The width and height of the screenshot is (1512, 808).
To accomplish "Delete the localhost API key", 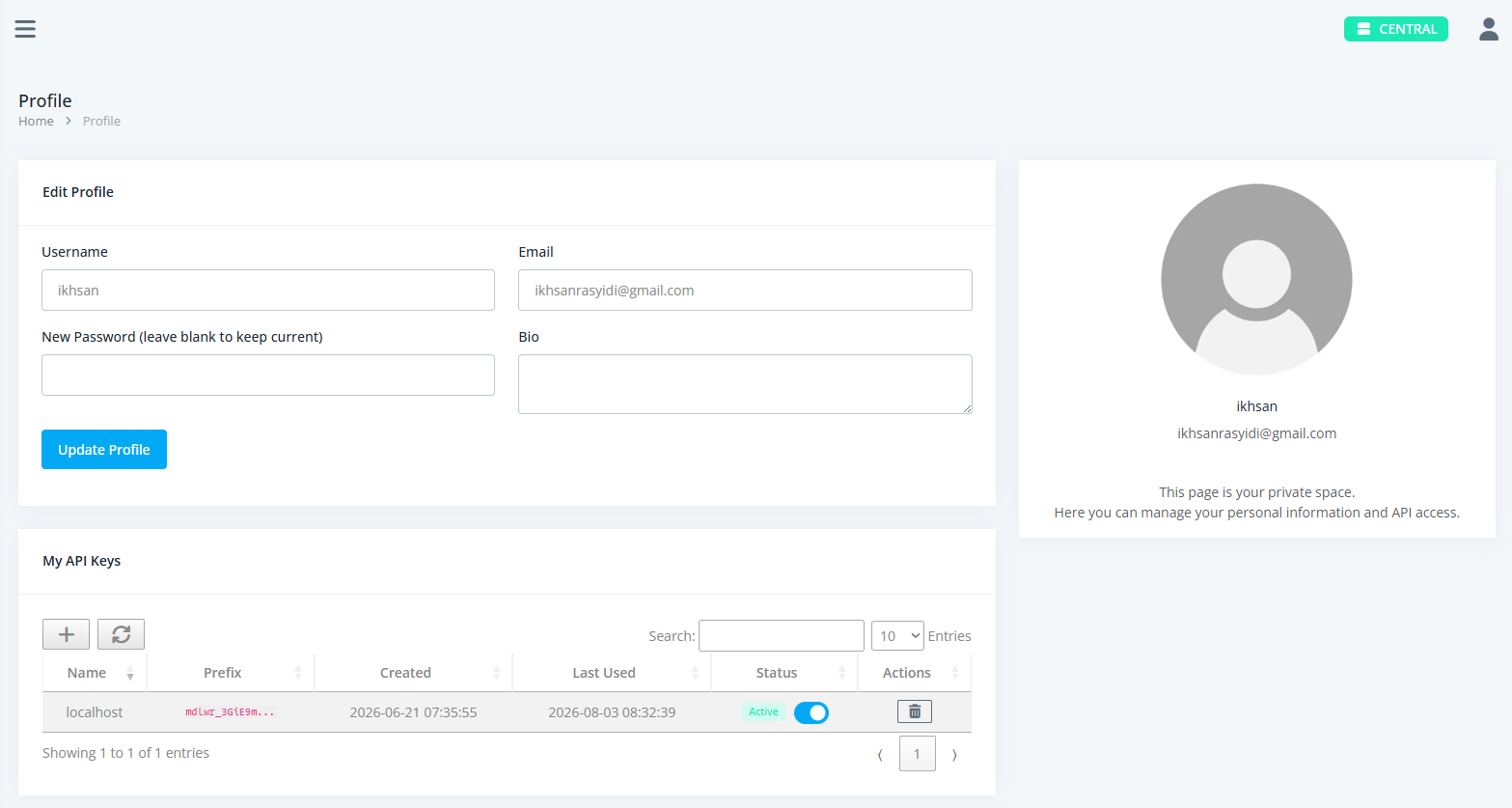I will tap(915, 711).
